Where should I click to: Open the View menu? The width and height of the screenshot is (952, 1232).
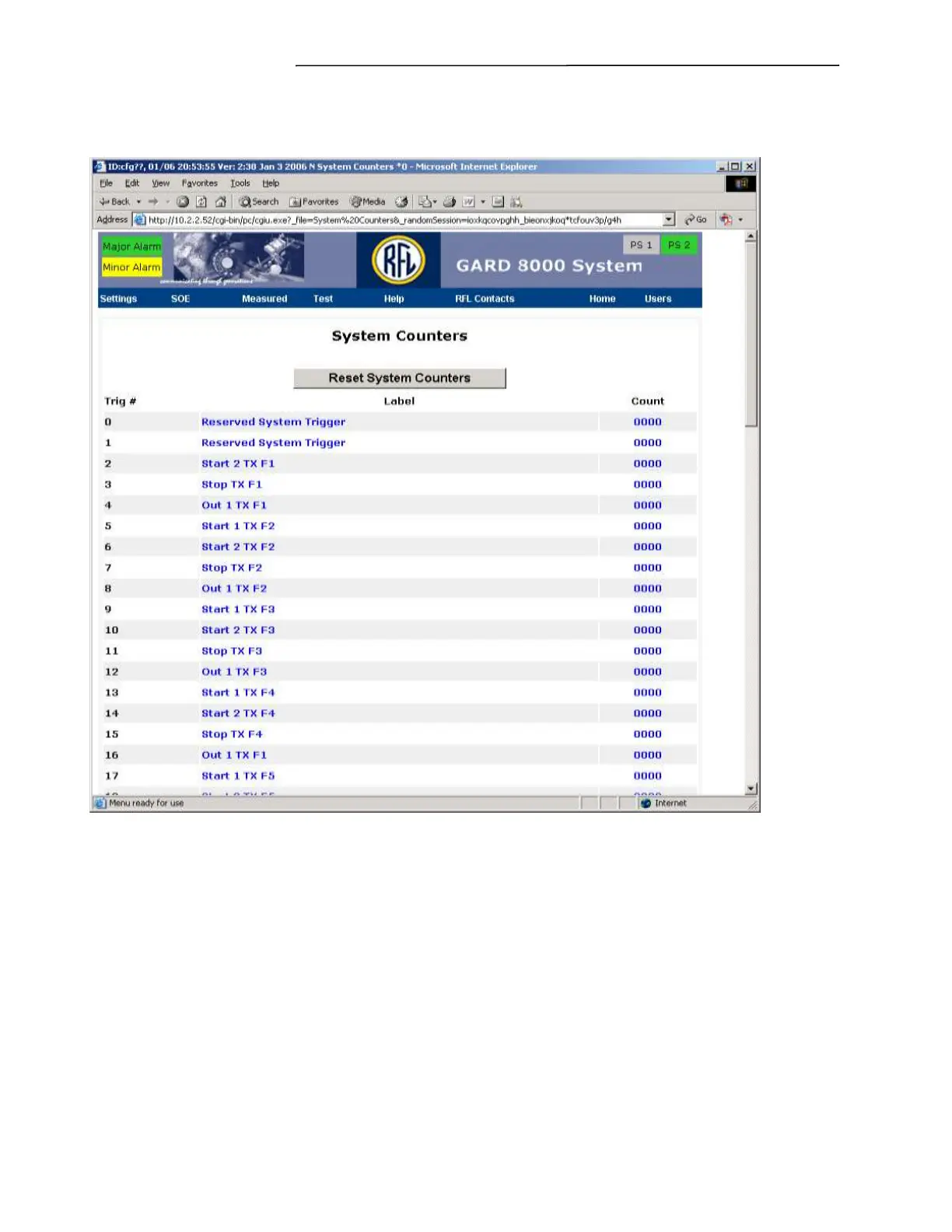(160, 184)
